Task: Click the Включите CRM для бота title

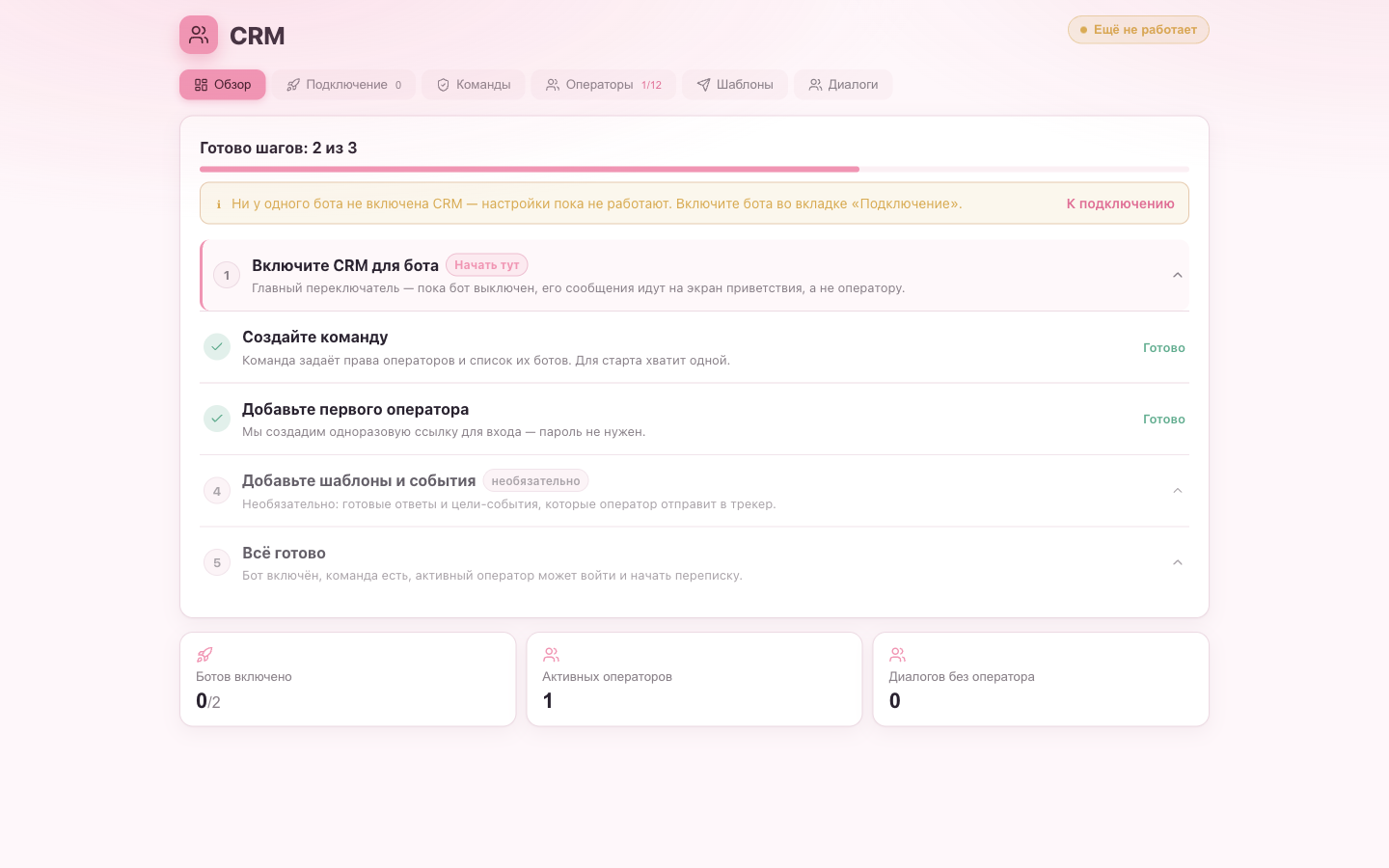Action: pyautogui.click(x=345, y=265)
